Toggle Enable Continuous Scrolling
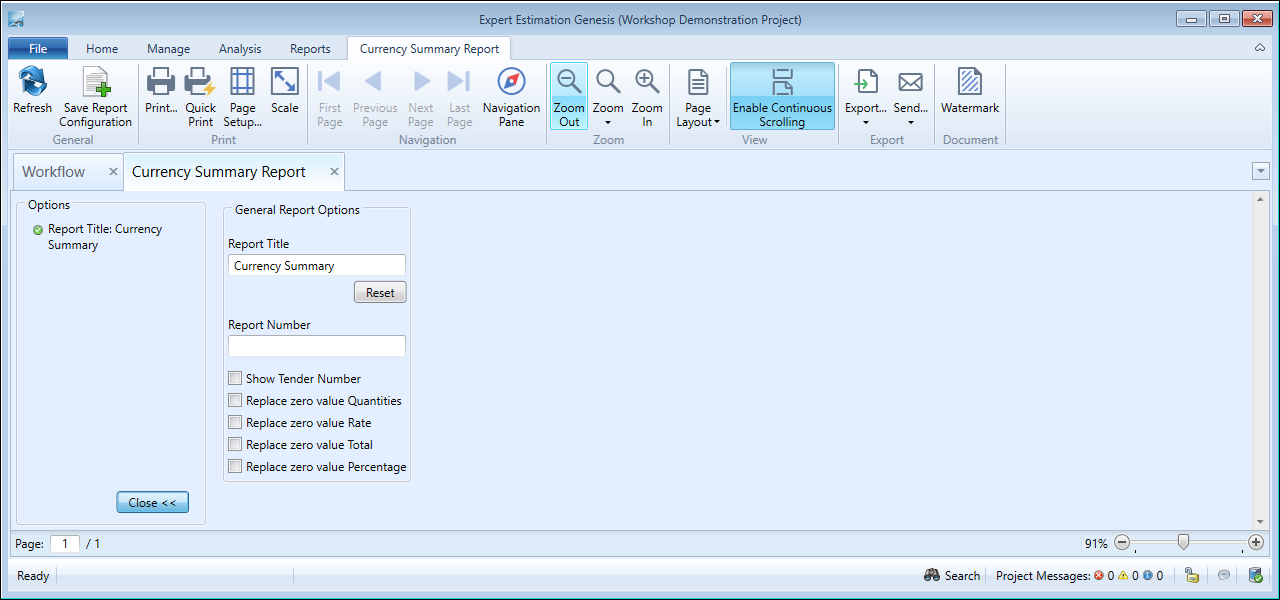This screenshot has height=600, width=1280. click(782, 97)
